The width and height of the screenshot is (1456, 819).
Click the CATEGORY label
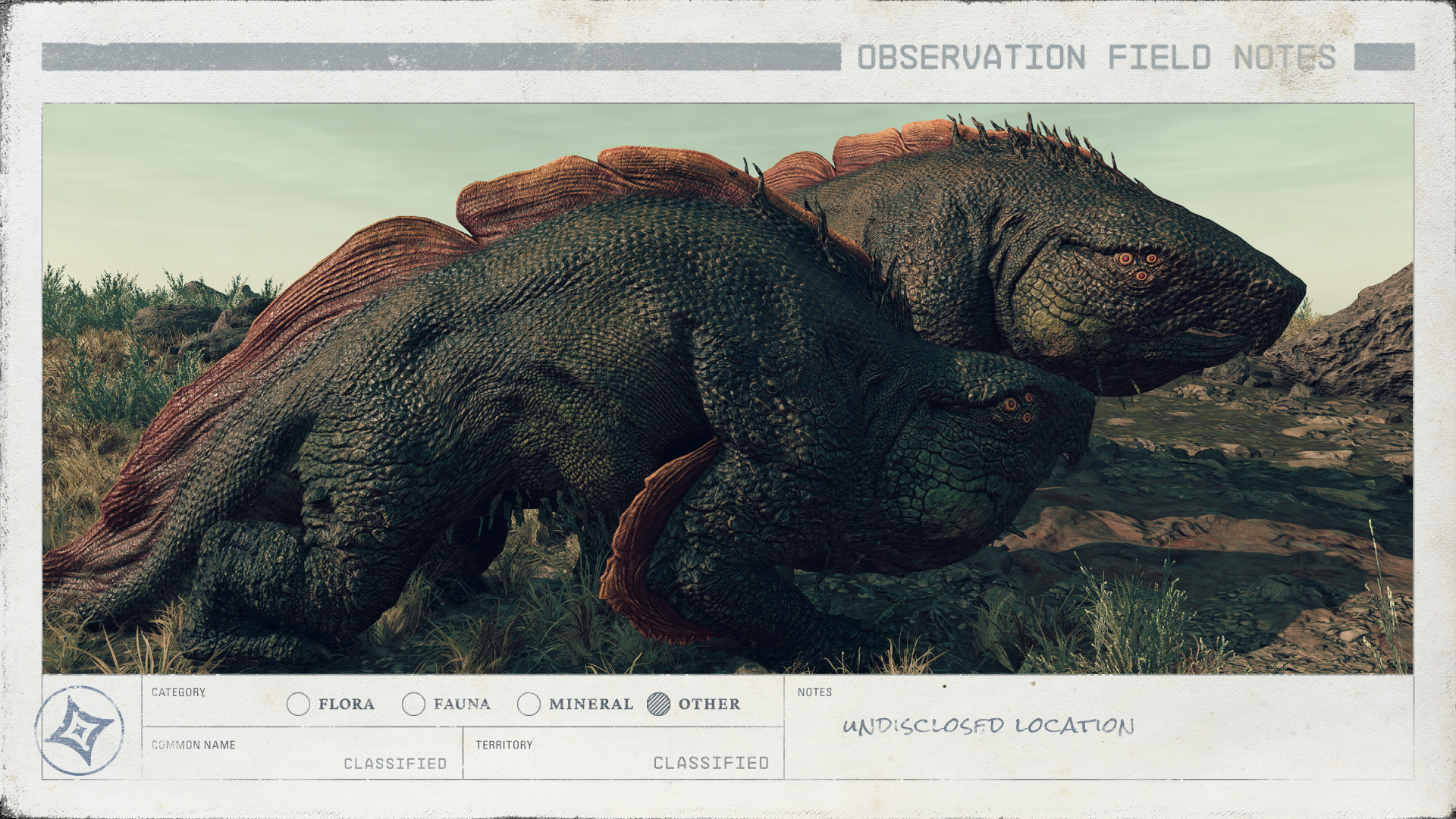178,692
